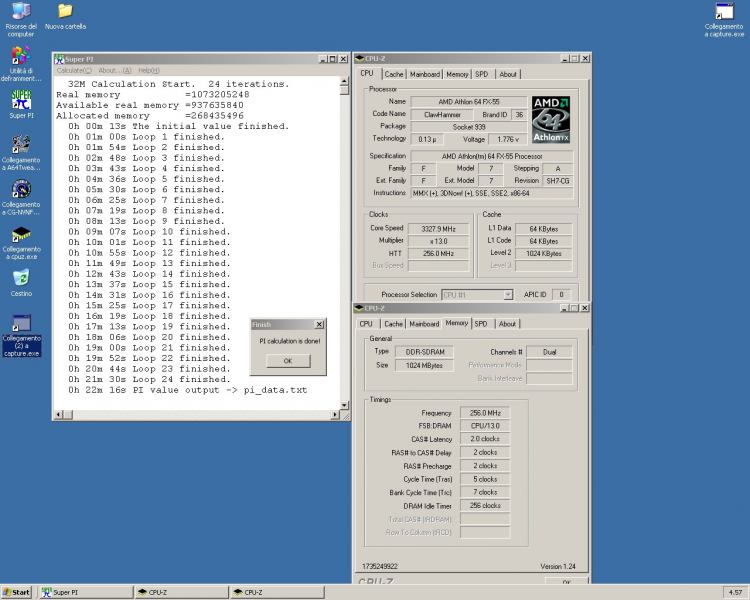750x600 pixels.
Task: Select Mainboard tab in upper CPU-Z
Action: pos(425,74)
